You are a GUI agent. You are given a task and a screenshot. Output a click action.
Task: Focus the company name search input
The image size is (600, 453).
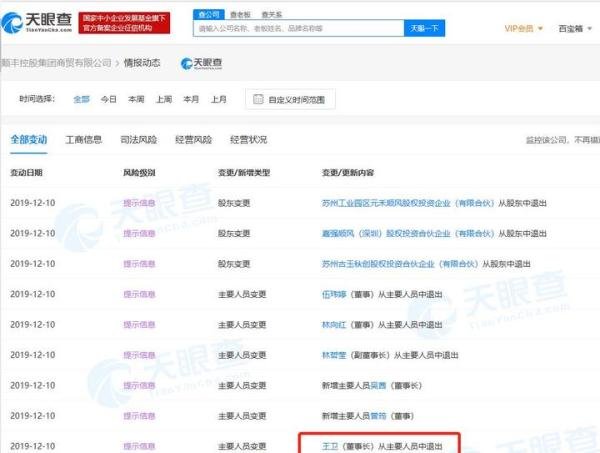pos(298,28)
